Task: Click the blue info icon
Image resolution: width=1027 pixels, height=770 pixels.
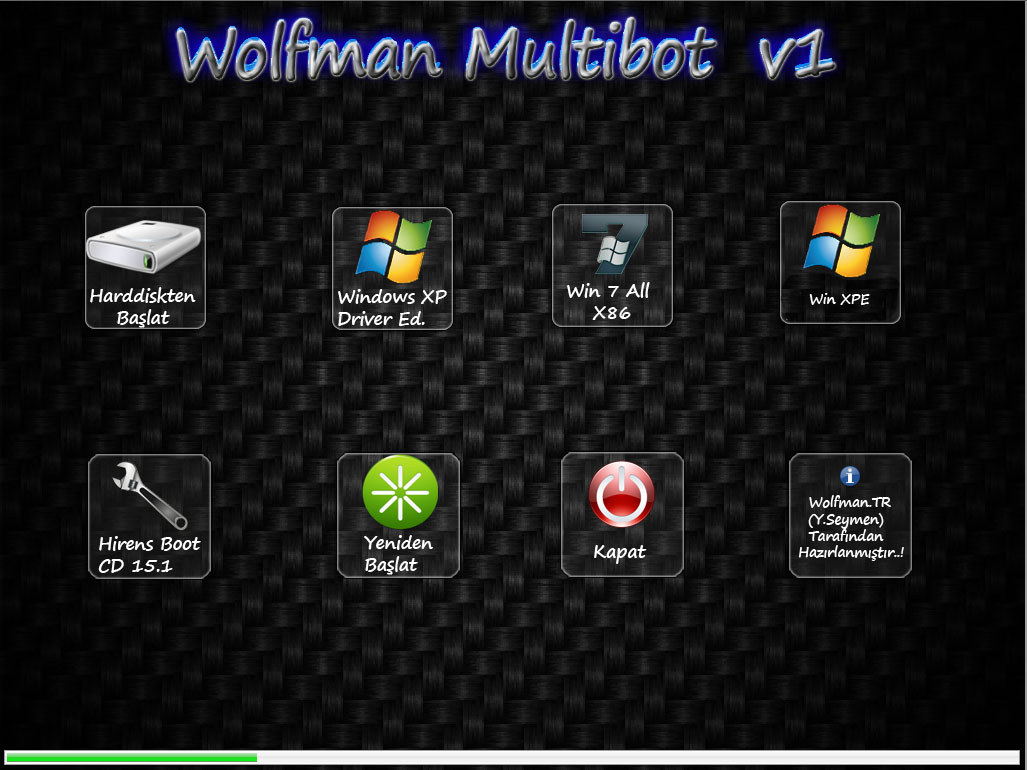Action: [x=850, y=477]
